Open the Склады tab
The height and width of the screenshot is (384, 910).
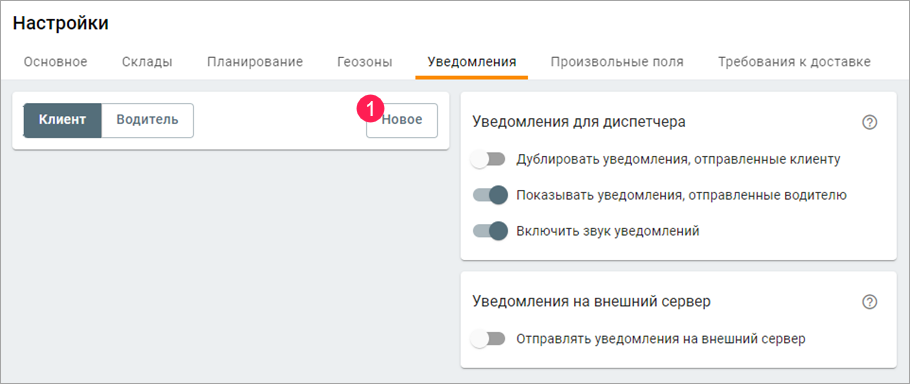(147, 62)
